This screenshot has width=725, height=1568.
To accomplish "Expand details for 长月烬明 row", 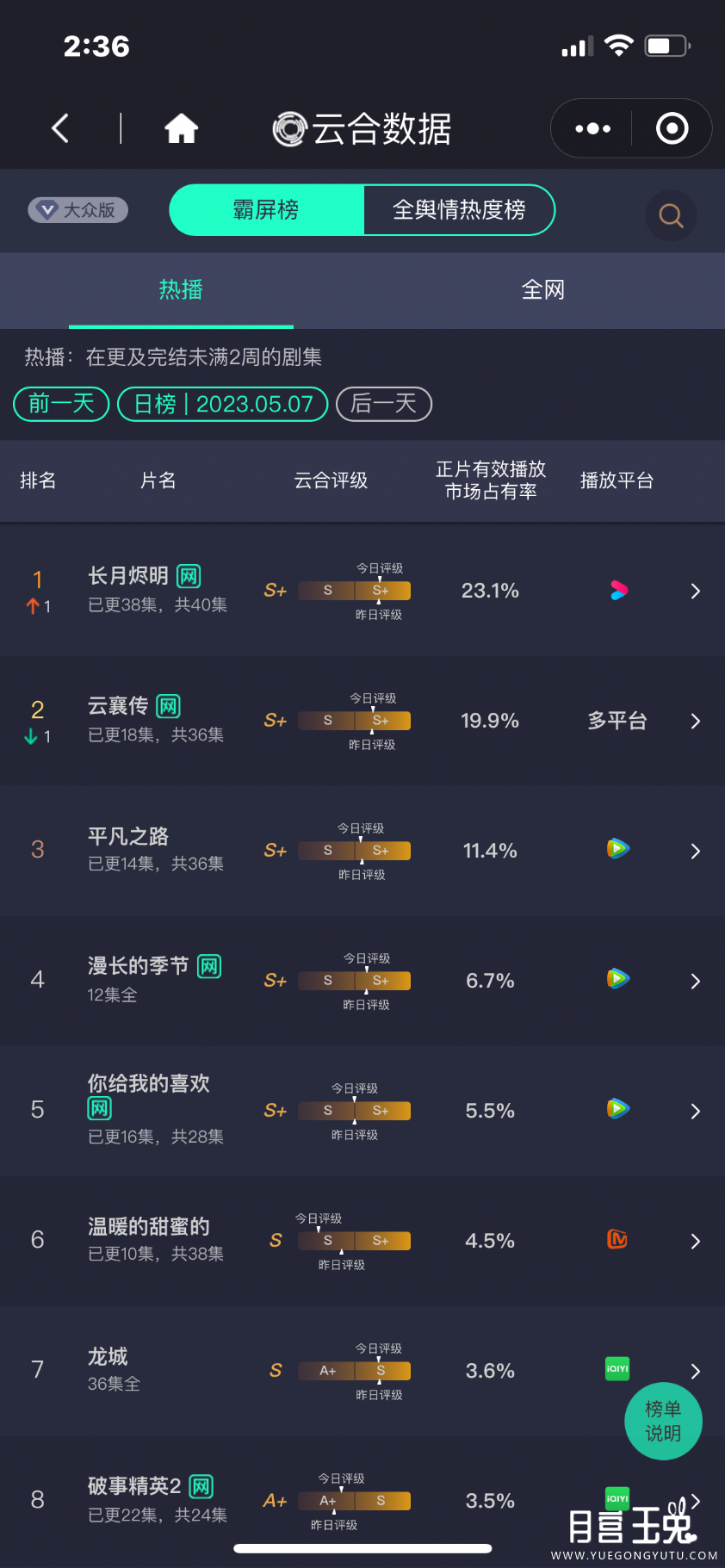I will [695, 592].
